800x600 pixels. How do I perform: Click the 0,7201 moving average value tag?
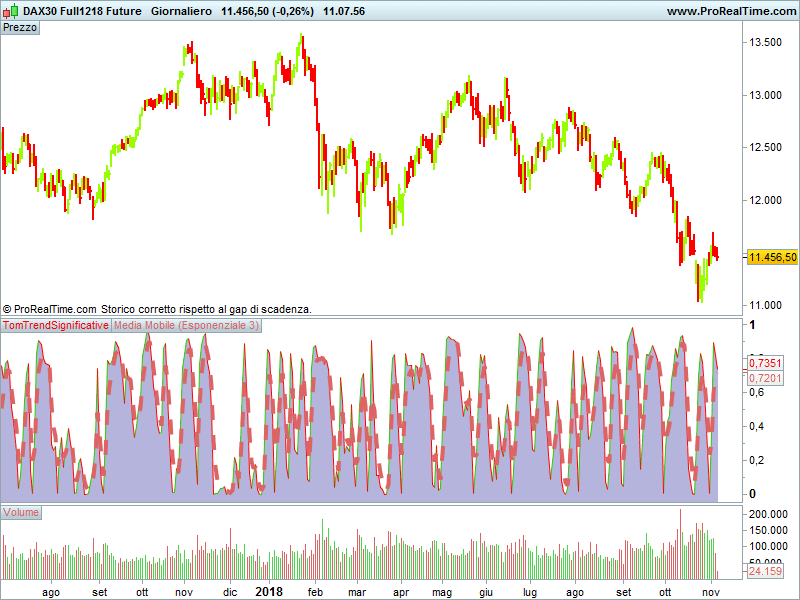point(765,378)
